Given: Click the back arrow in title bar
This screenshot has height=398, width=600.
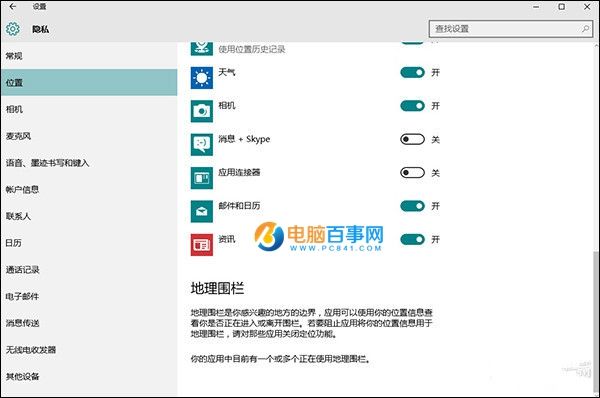Looking at the screenshot, I should point(13,7).
